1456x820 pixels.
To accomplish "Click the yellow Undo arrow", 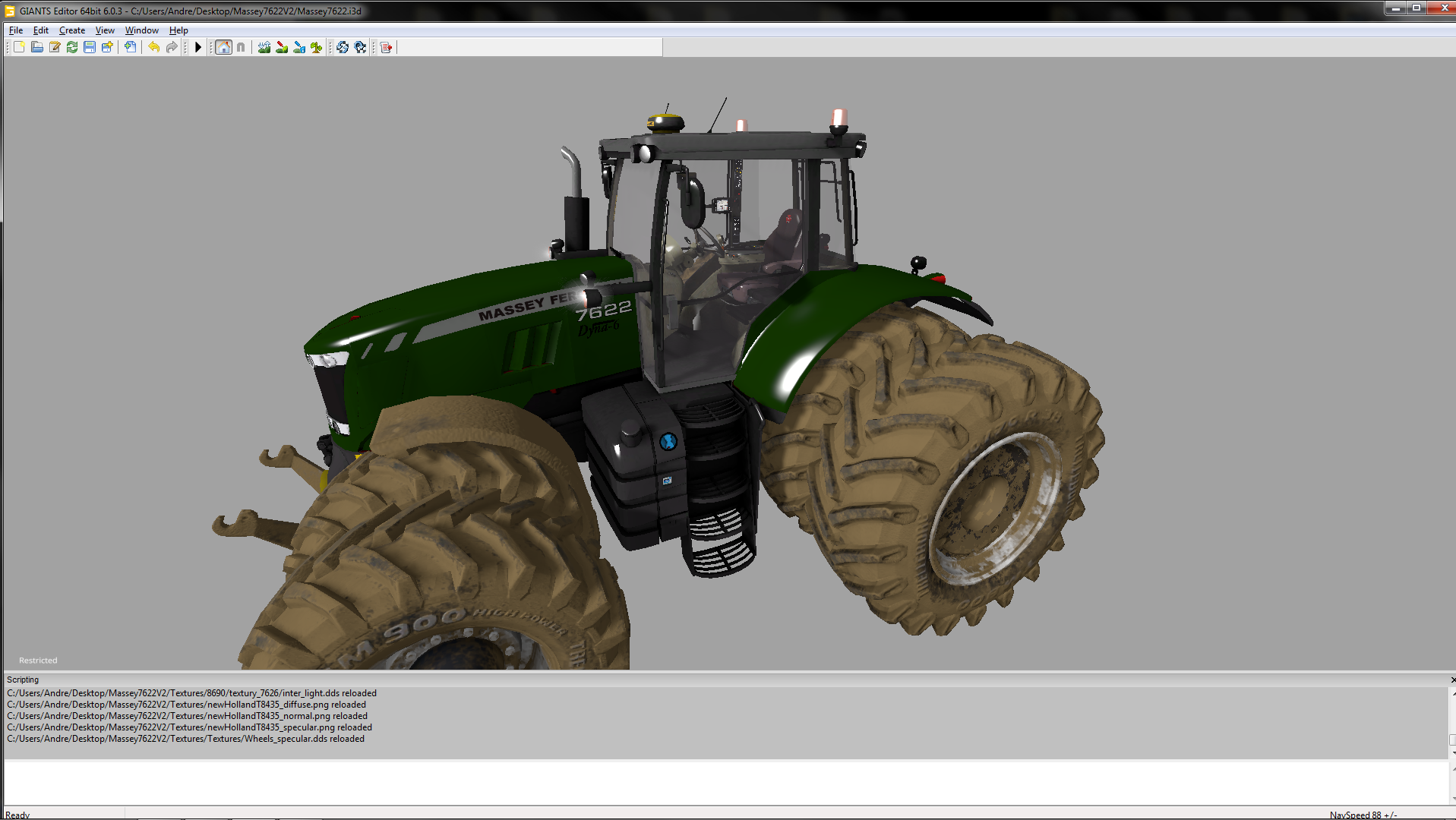I will (154, 47).
